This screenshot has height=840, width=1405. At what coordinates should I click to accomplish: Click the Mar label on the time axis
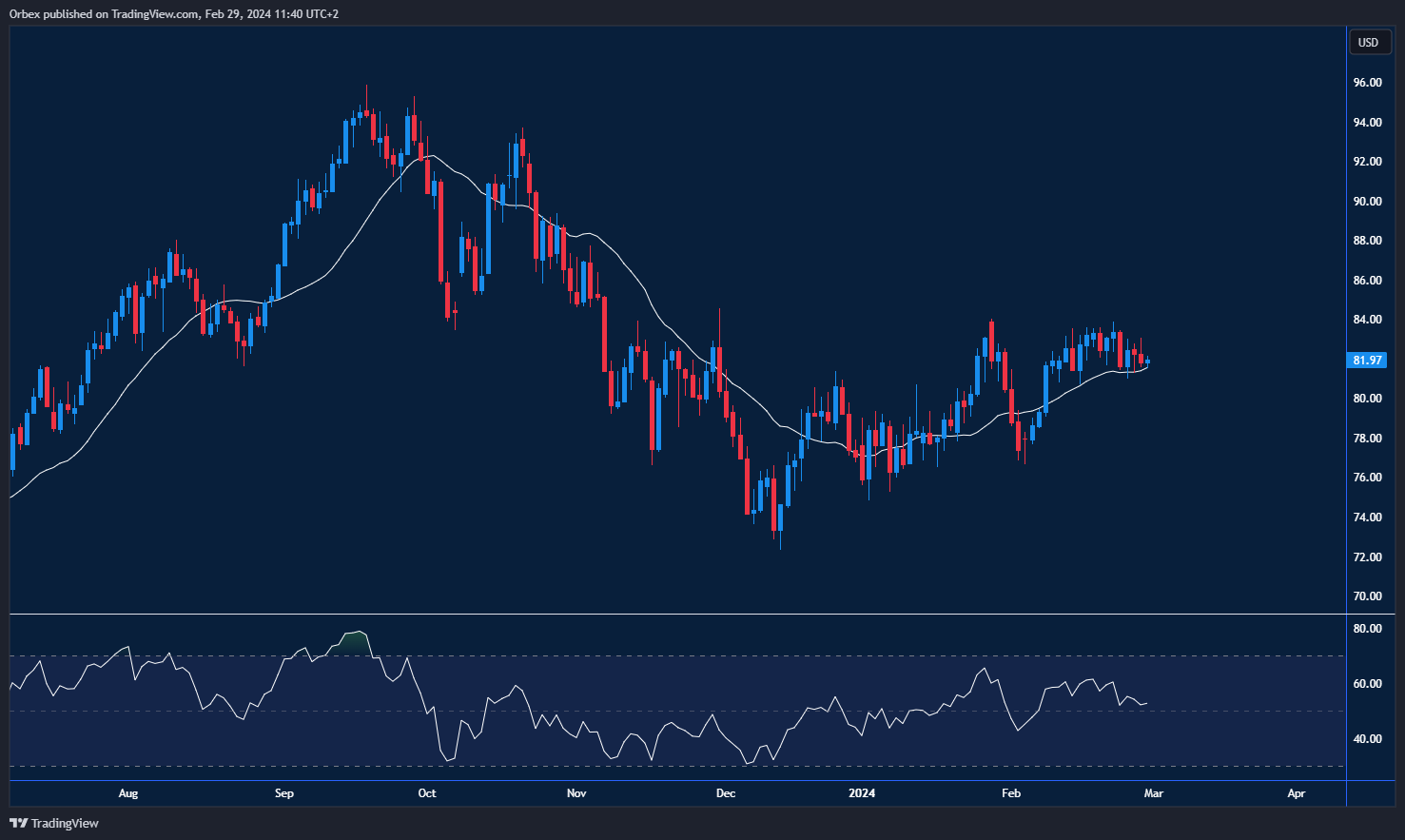1153,792
